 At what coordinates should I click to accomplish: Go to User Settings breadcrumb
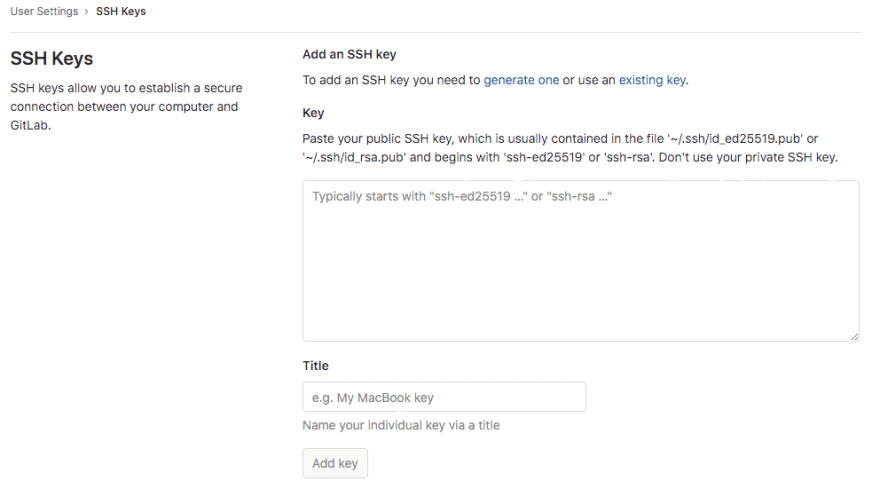(x=44, y=11)
